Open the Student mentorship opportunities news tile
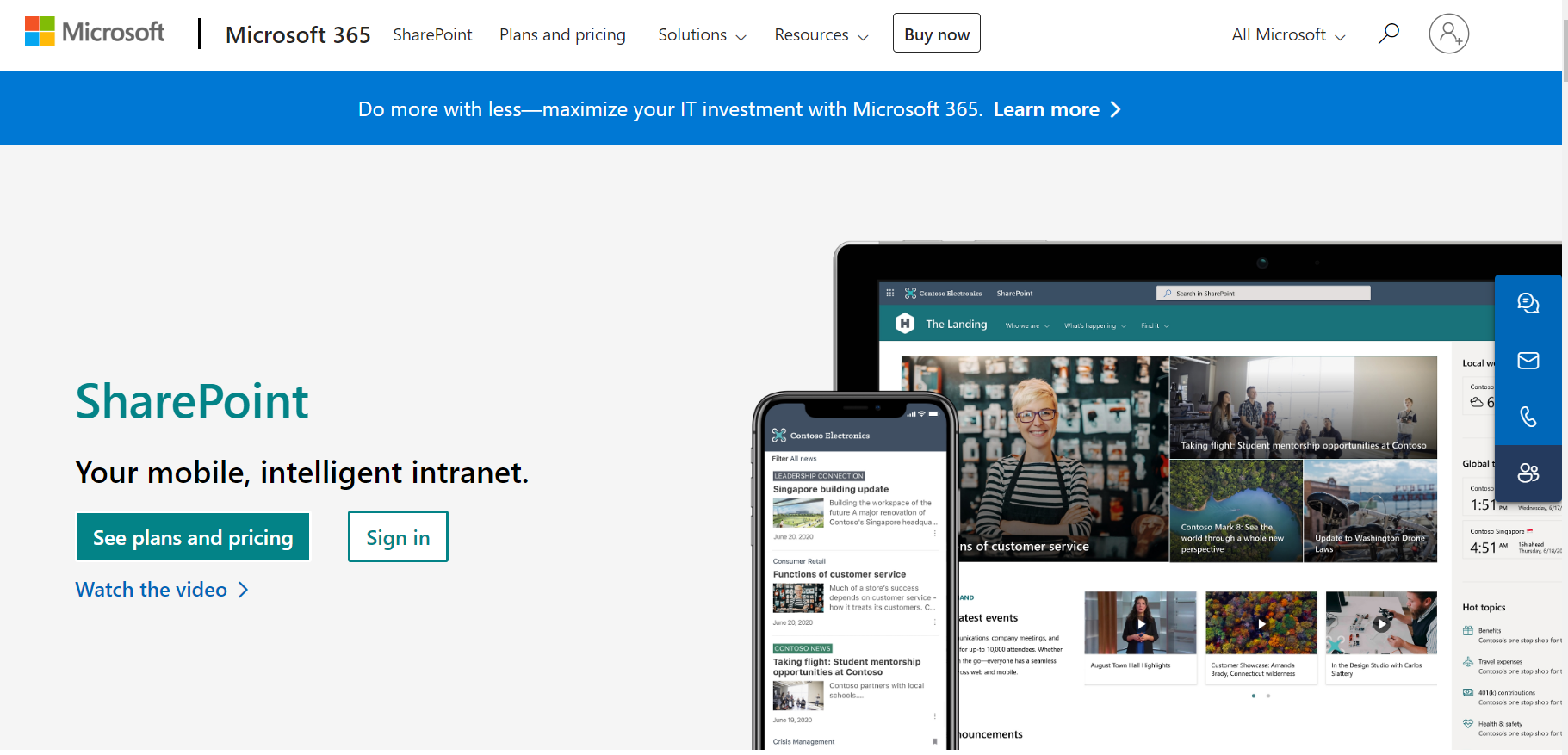The height and width of the screenshot is (755, 1568). point(1303,407)
